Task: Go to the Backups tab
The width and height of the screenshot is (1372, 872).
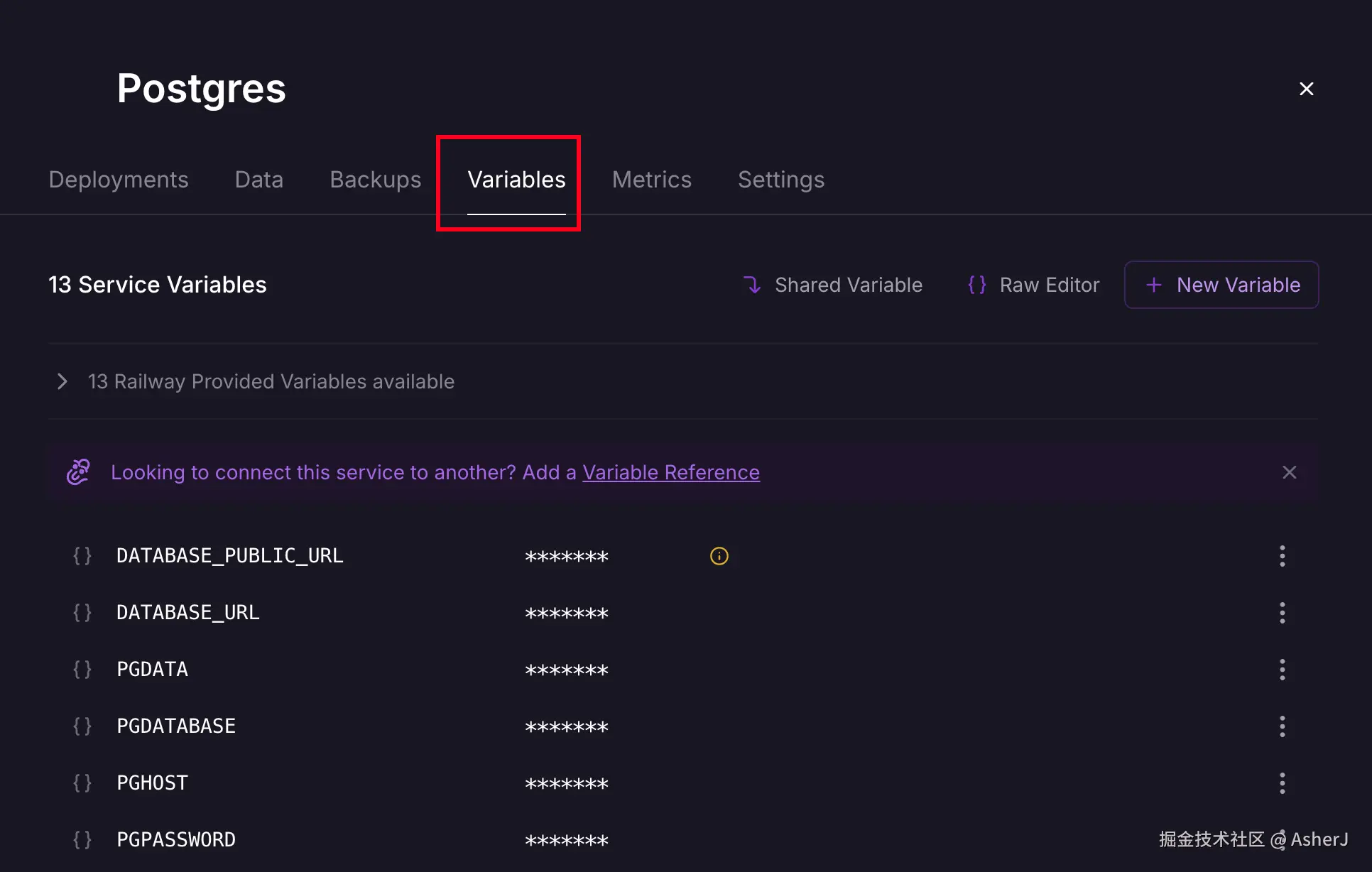Action: click(x=375, y=180)
